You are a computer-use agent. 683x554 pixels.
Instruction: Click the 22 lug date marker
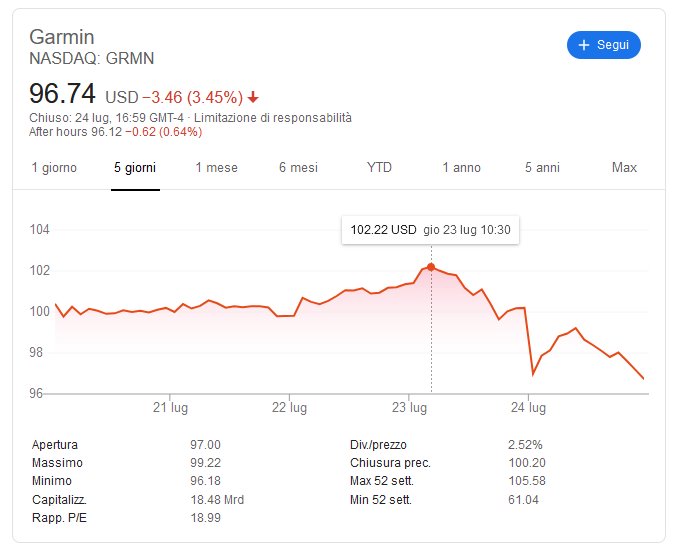click(x=289, y=408)
